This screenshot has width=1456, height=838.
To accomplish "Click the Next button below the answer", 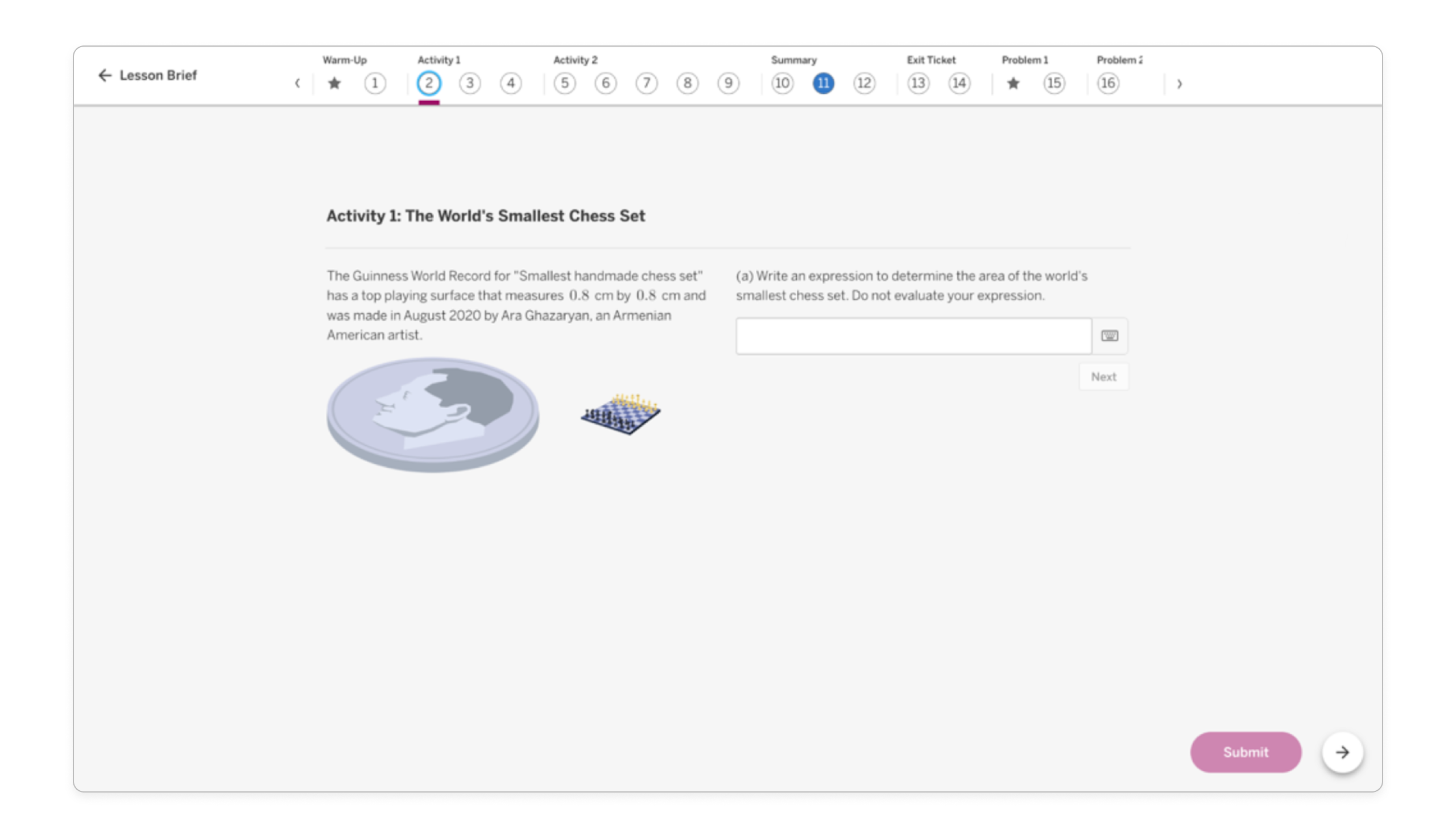I will (1103, 377).
